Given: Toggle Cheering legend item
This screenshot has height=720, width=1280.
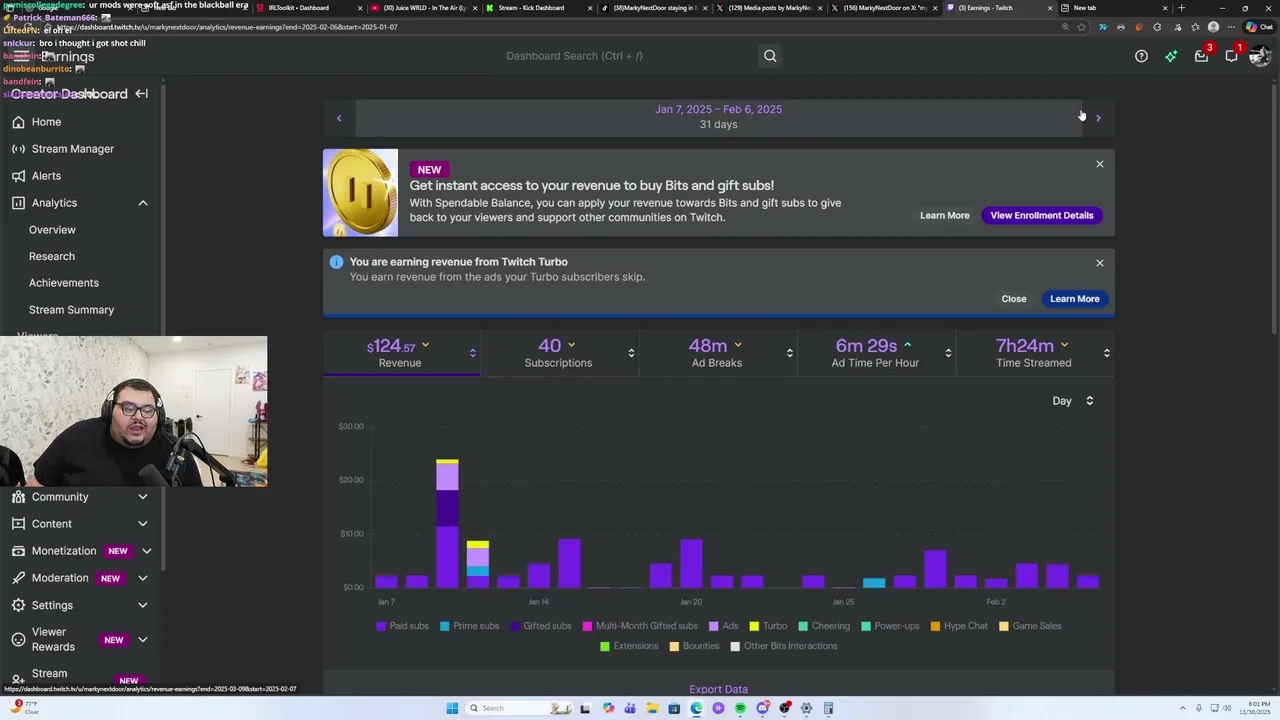Looking at the screenshot, I should coord(825,626).
